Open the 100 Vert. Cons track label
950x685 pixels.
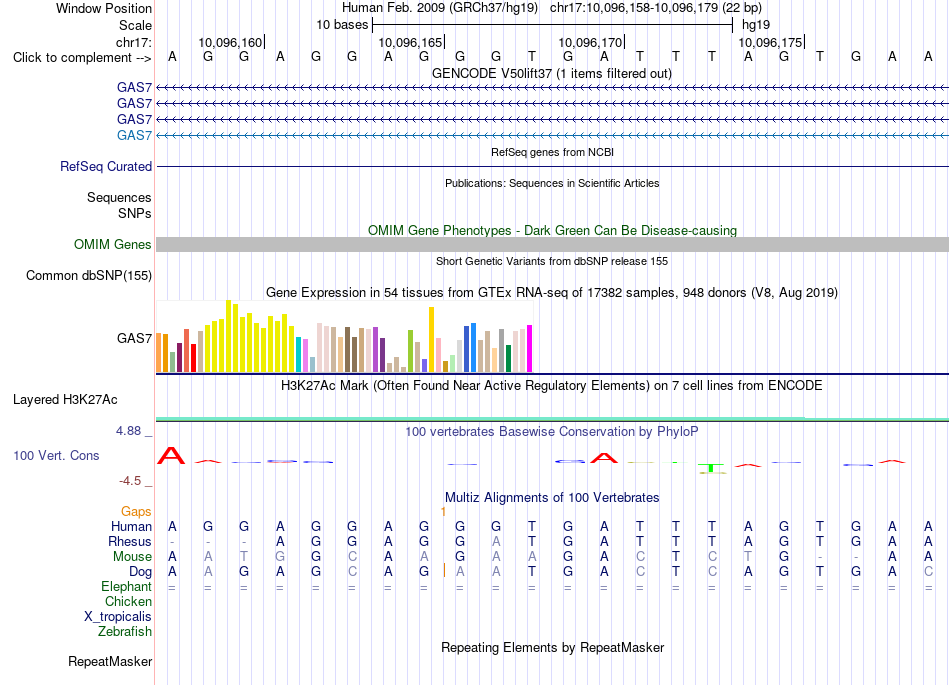point(56,455)
